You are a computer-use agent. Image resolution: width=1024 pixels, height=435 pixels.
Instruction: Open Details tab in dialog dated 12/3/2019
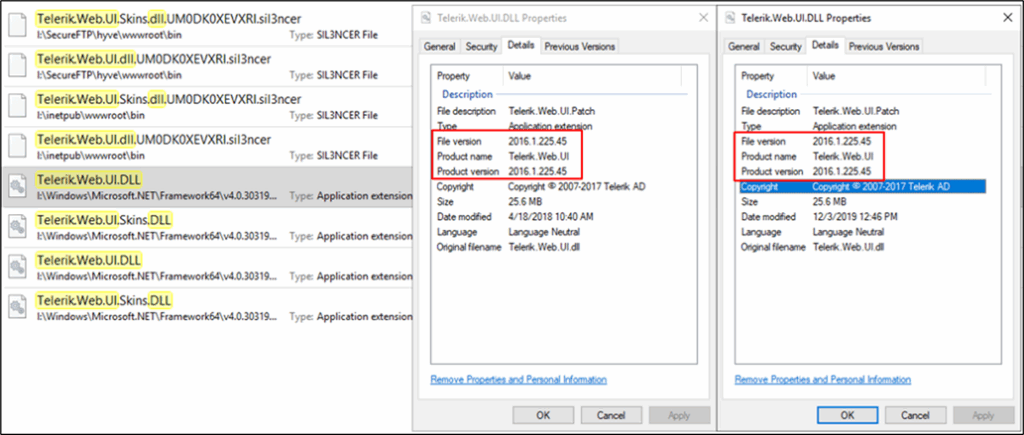click(x=825, y=45)
